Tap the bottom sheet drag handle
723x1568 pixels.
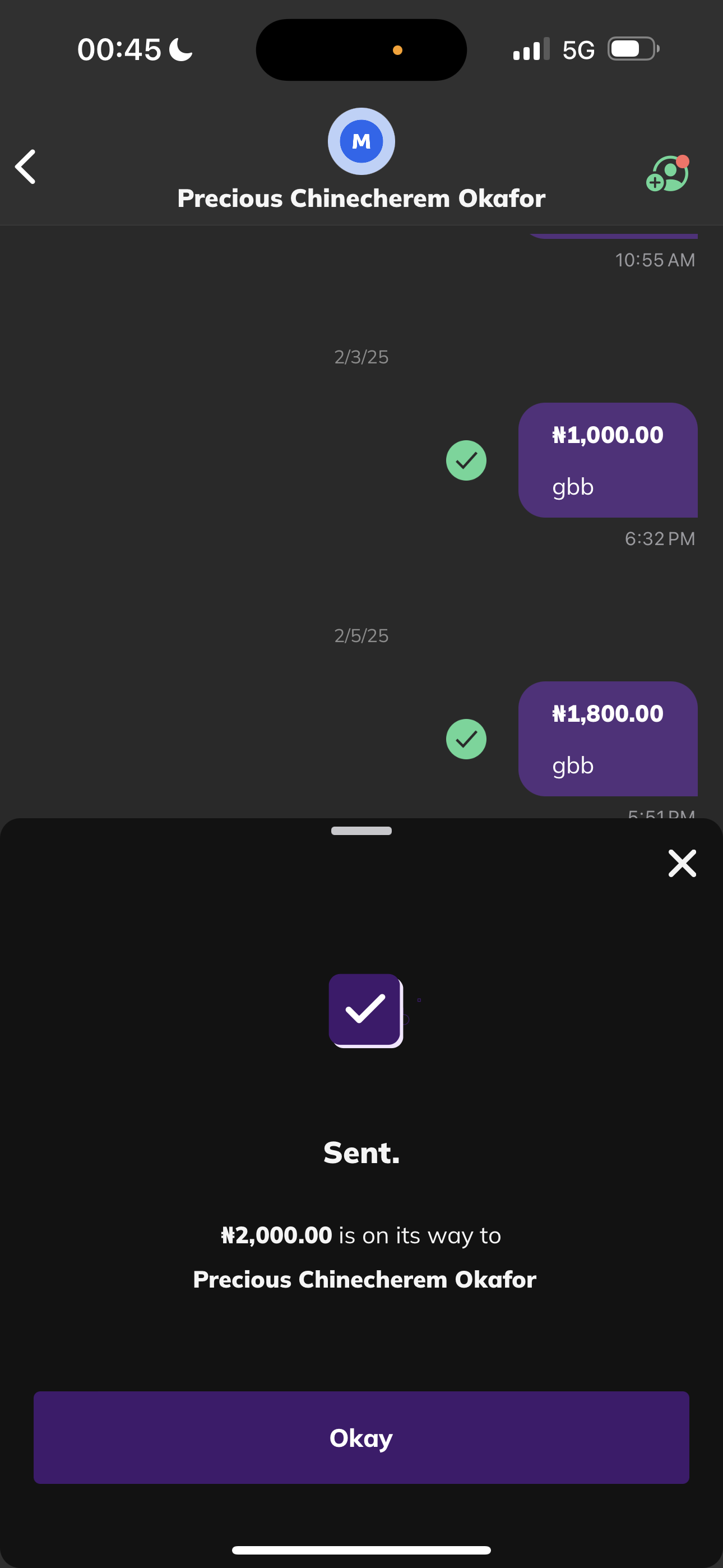tap(361, 831)
